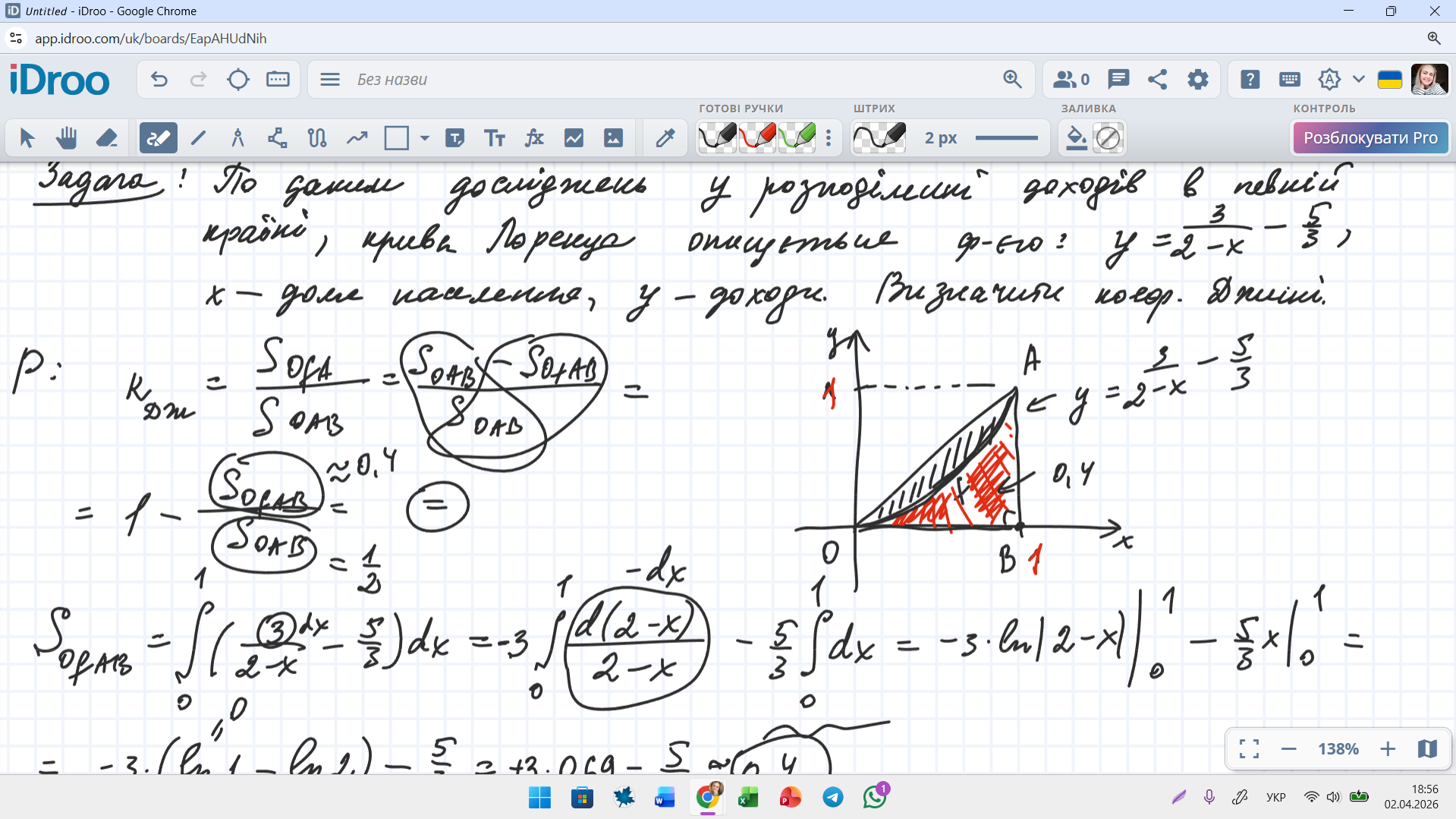Pick the eyedropper color tool
The height and width of the screenshot is (819, 1456).
665,138
